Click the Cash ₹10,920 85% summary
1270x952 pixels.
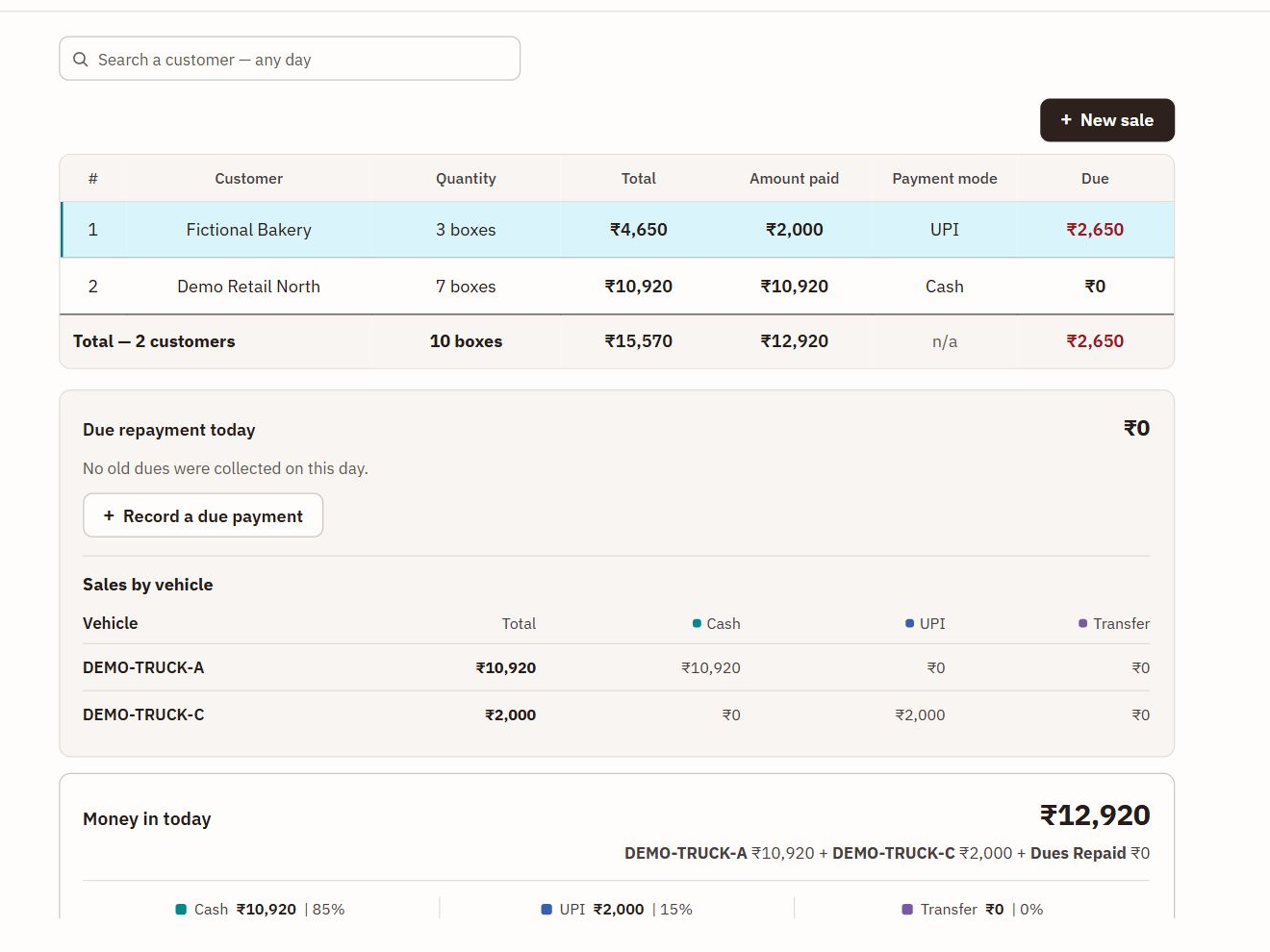coord(260,910)
